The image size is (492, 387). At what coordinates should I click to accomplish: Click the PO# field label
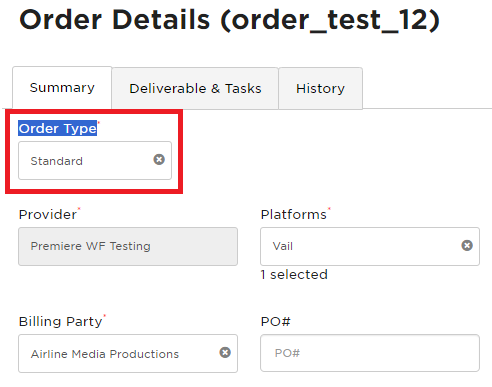coord(275,322)
